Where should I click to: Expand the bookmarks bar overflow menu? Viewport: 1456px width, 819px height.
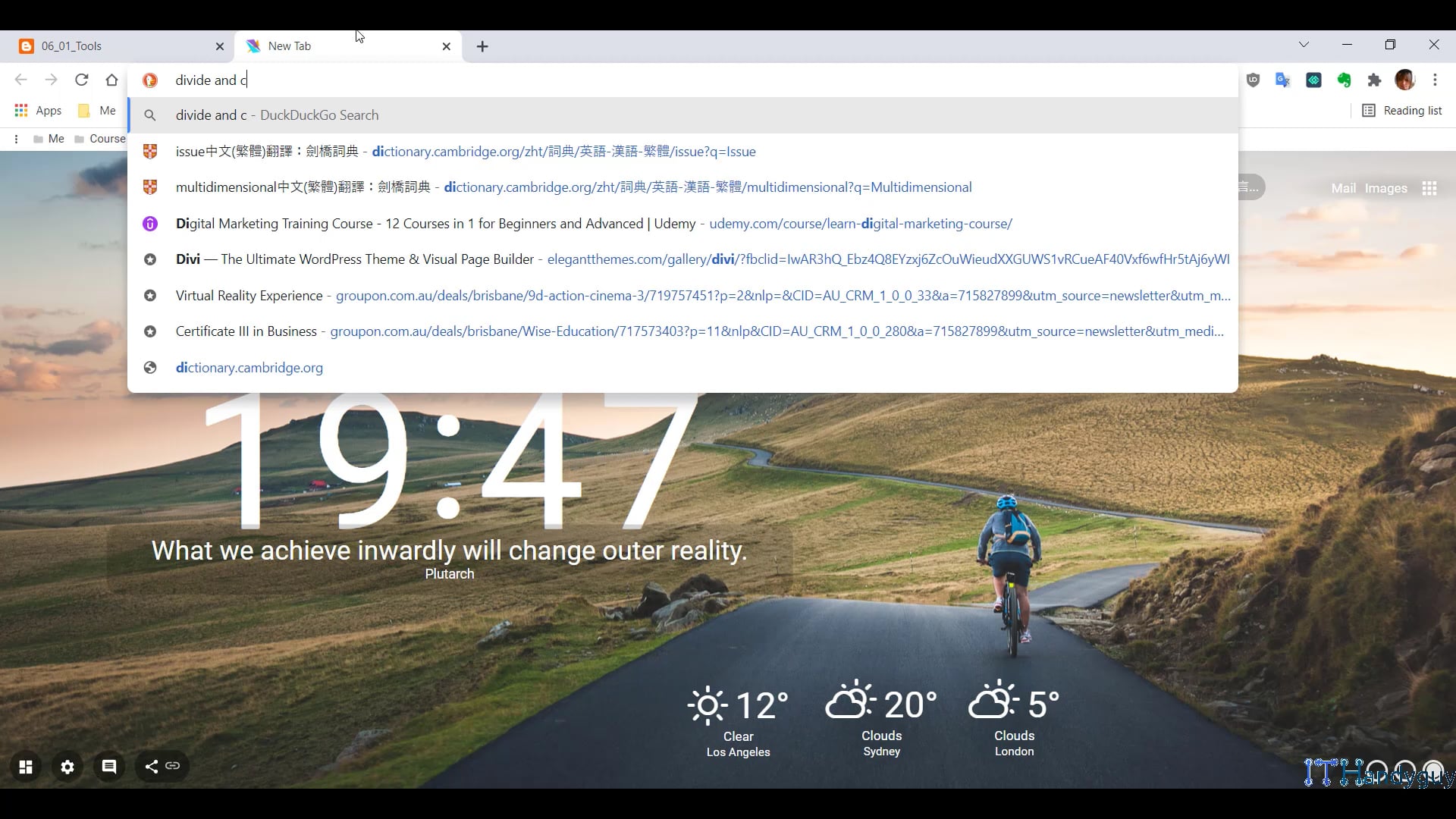(16, 139)
